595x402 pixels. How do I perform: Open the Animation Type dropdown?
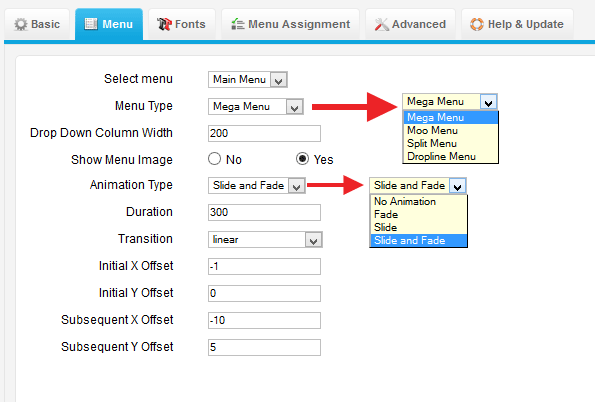[257, 186]
